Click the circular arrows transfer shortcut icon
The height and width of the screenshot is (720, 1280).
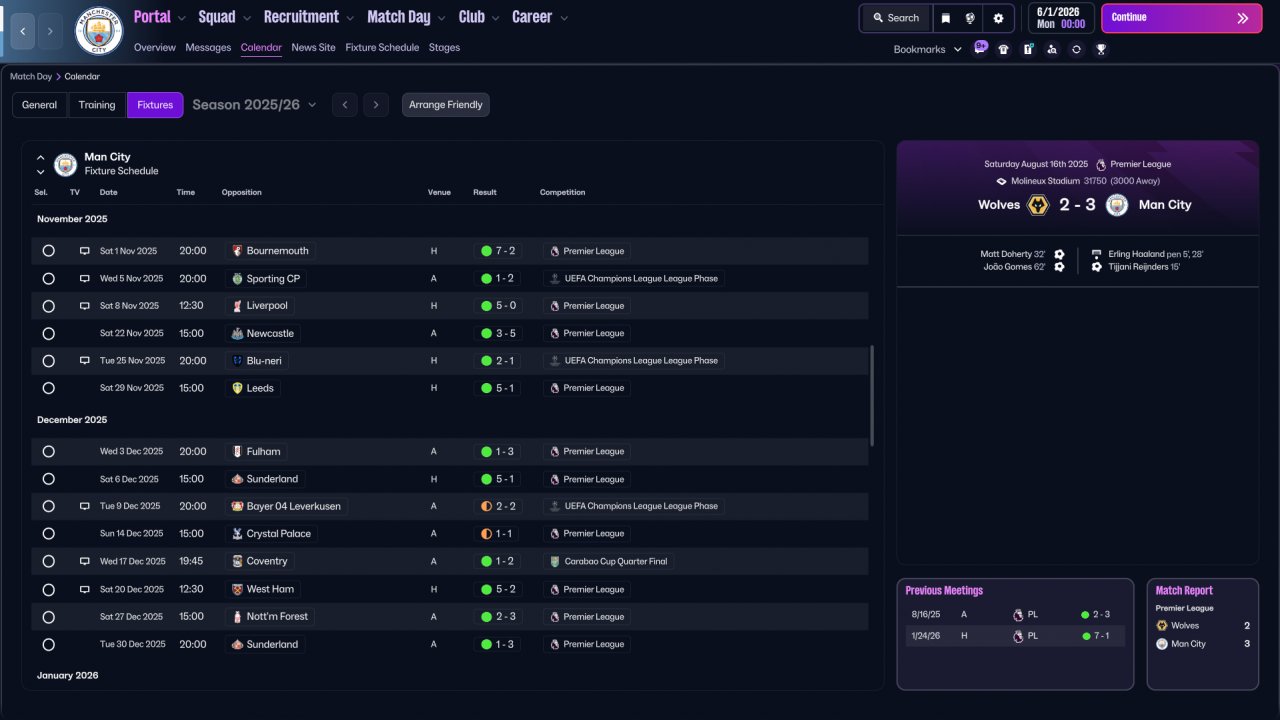[1076, 49]
